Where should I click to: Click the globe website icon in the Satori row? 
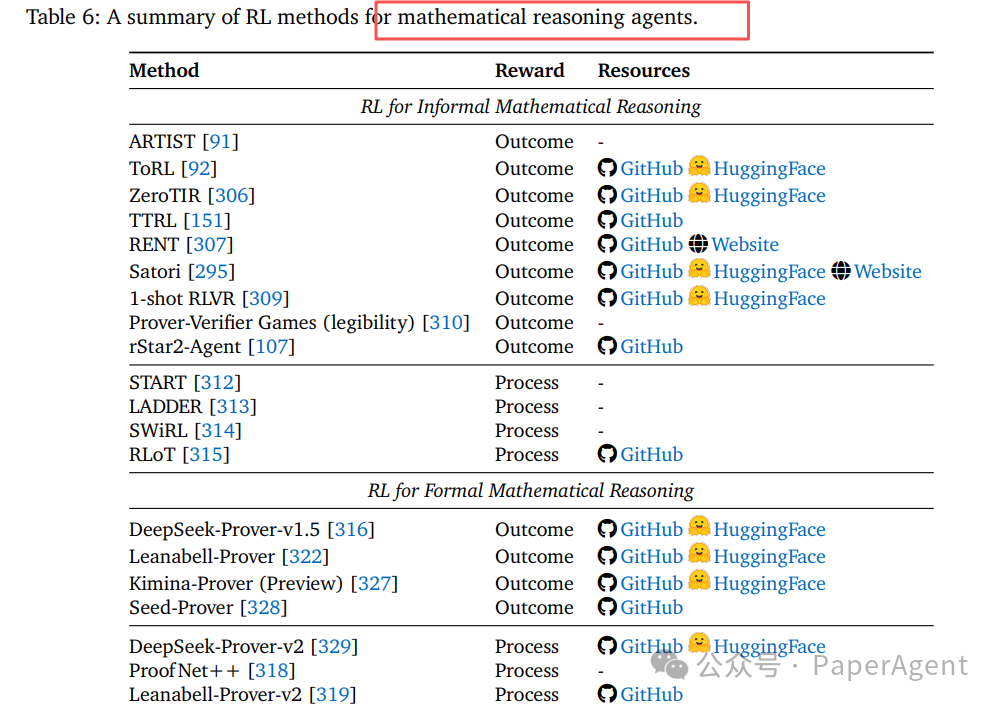(841, 271)
